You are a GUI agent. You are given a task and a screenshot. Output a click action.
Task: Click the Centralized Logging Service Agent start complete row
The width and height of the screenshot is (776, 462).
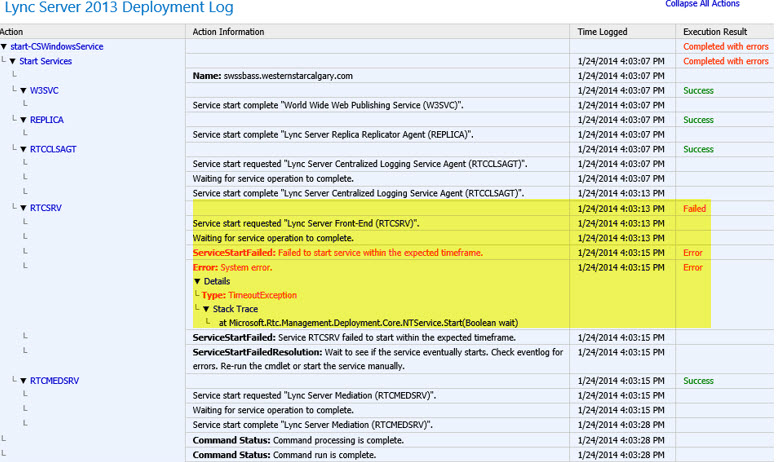358,193
